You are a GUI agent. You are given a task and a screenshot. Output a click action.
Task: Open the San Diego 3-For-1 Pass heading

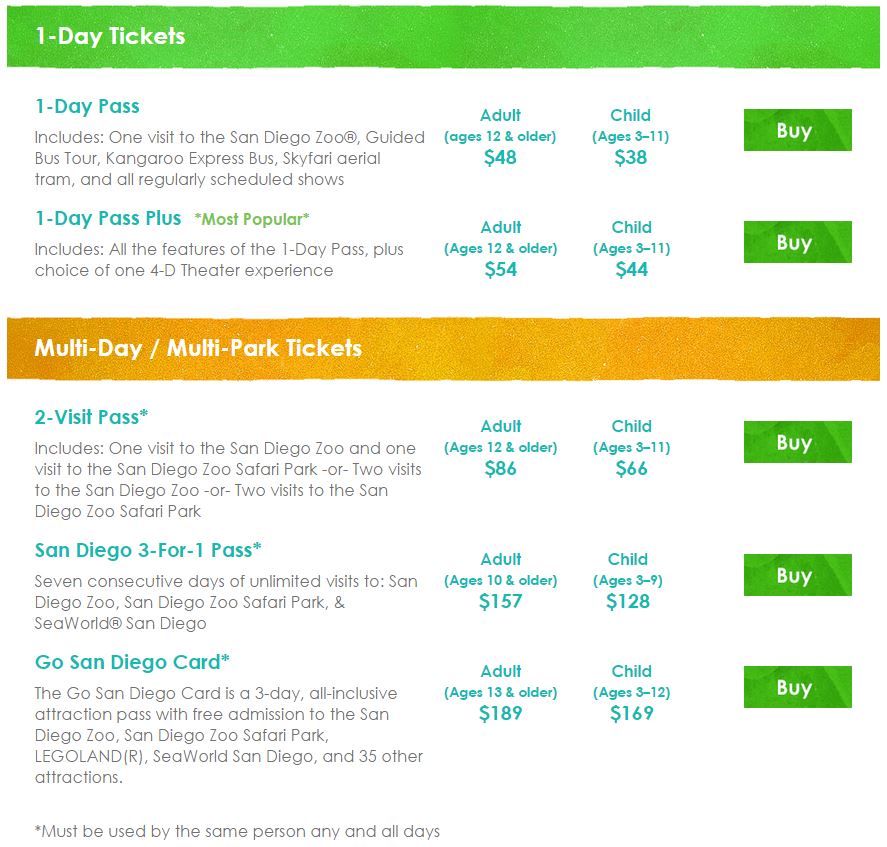(148, 550)
